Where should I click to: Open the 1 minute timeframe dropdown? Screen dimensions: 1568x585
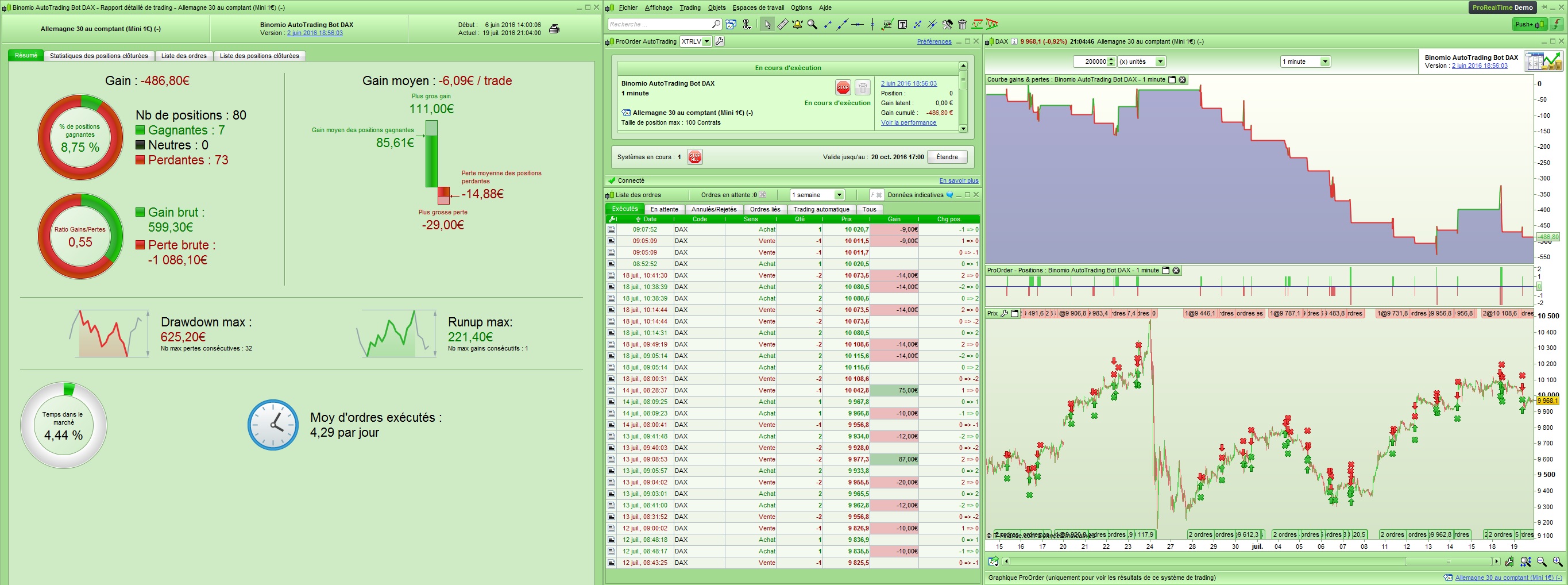[x=1324, y=61]
